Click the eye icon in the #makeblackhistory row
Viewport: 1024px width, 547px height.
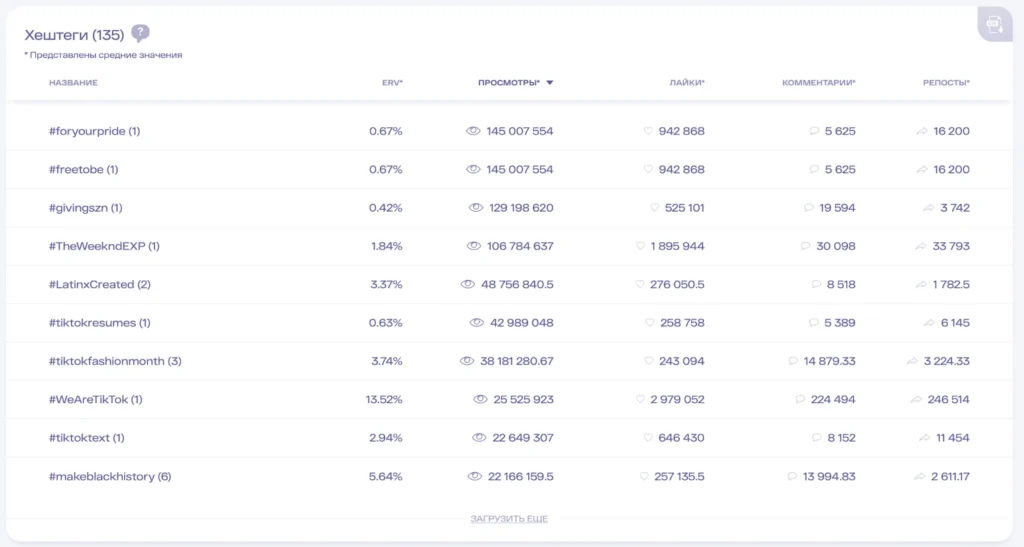pyautogui.click(x=475, y=477)
